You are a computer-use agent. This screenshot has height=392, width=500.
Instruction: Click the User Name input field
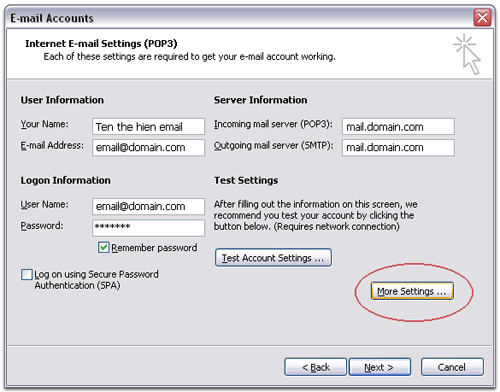[148, 206]
